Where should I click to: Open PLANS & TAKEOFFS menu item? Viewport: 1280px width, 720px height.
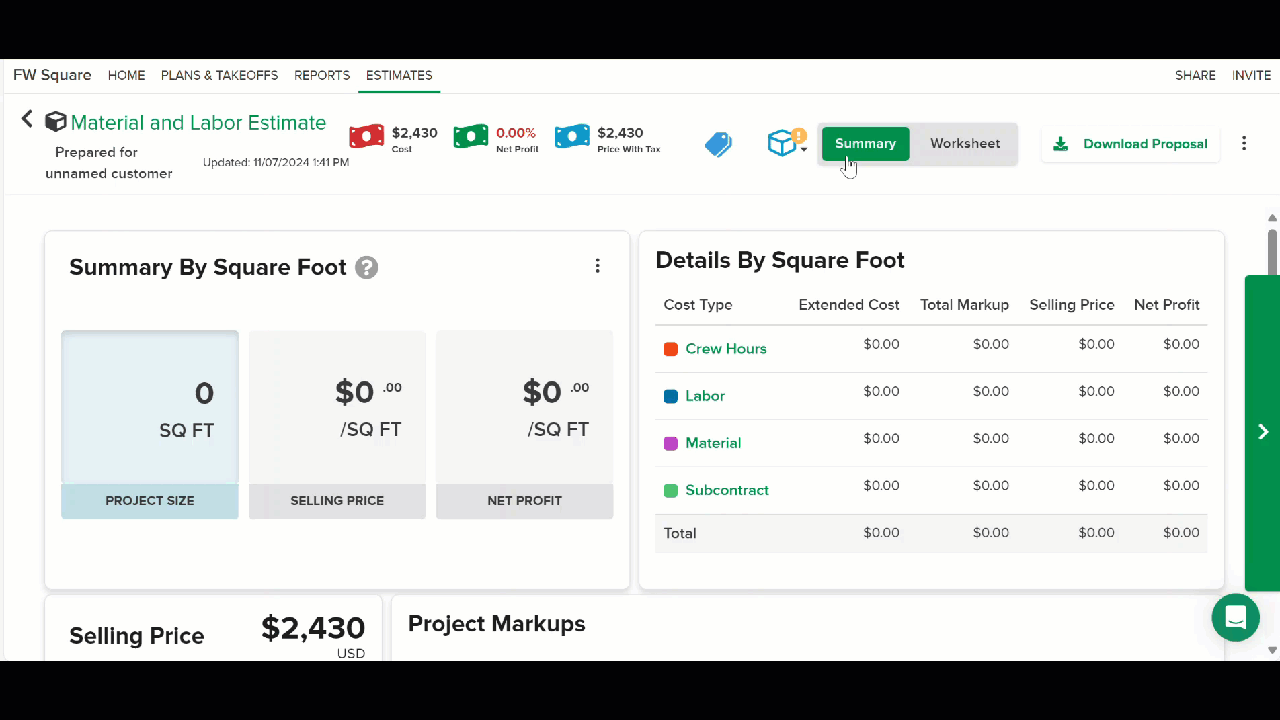click(220, 75)
